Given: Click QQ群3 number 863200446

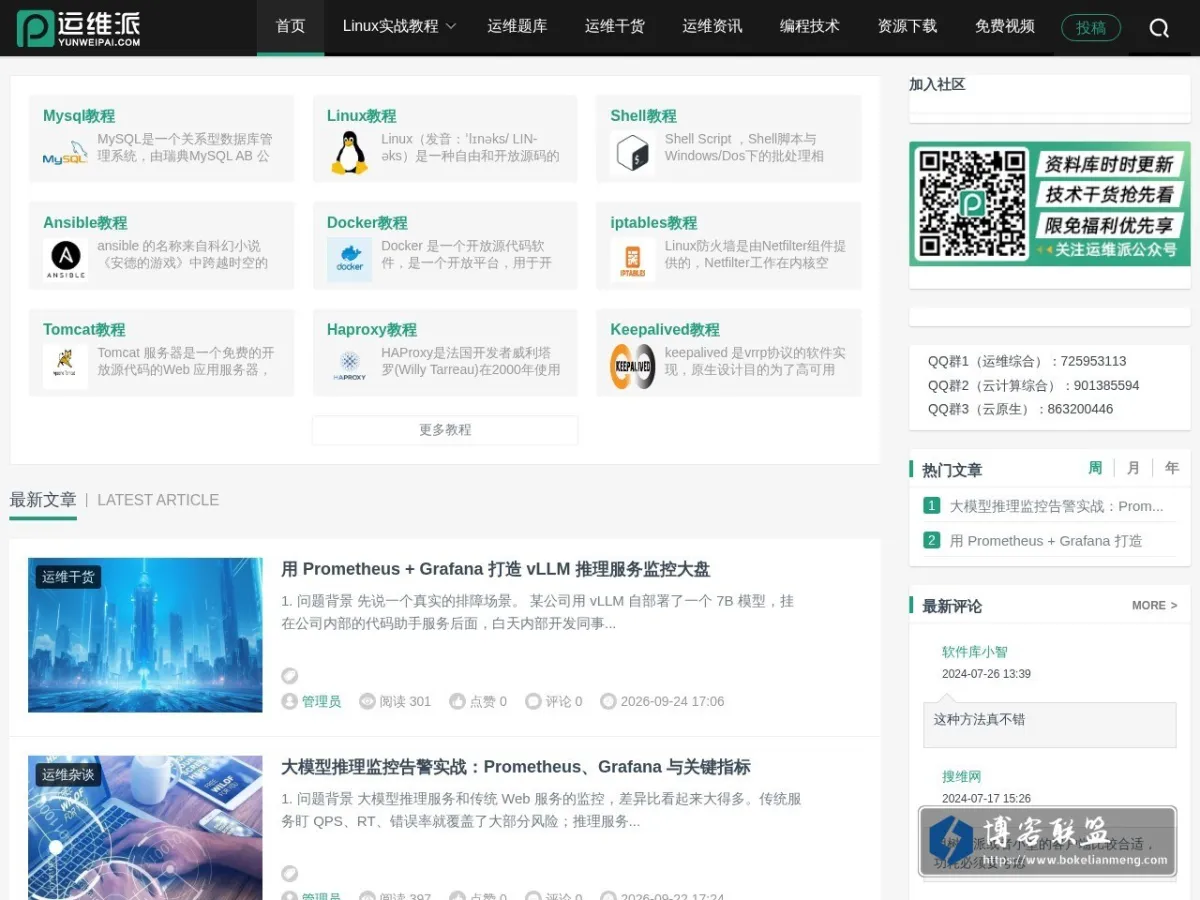Looking at the screenshot, I should point(1080,409).
